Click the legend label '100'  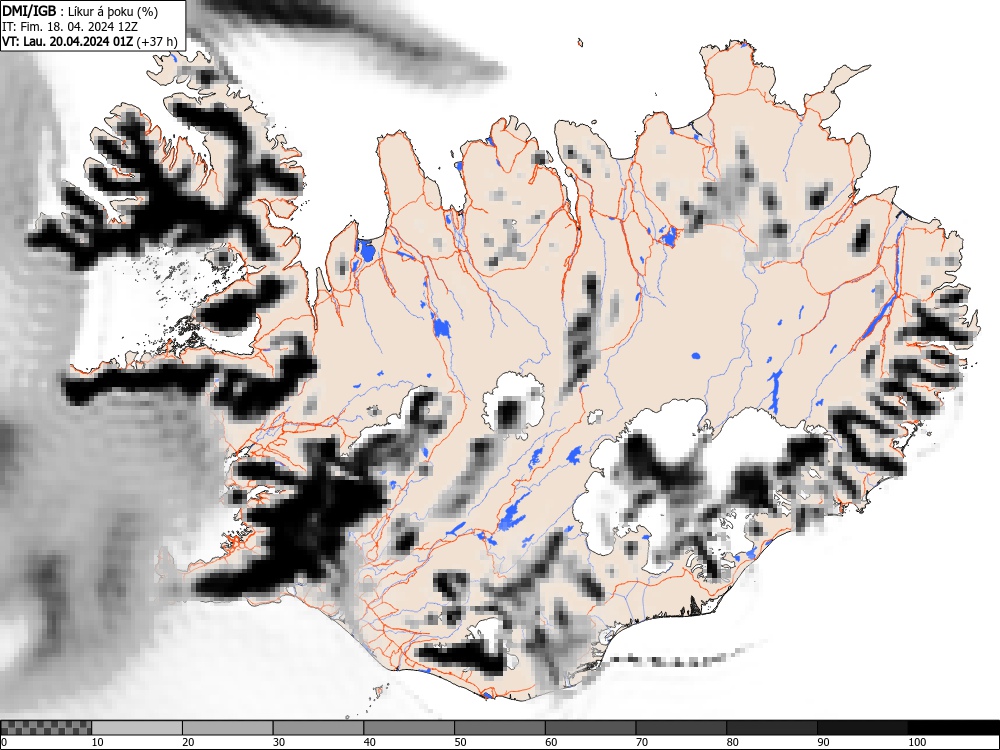coord(916,742)
